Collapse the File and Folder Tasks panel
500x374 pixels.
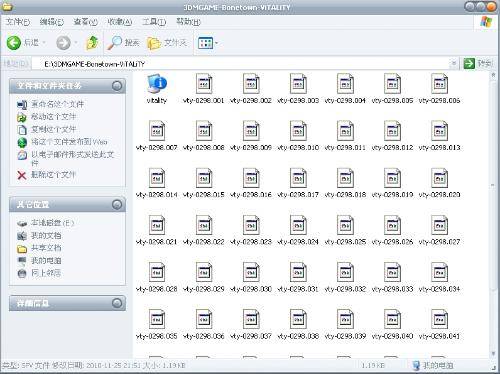coord(117,86)
